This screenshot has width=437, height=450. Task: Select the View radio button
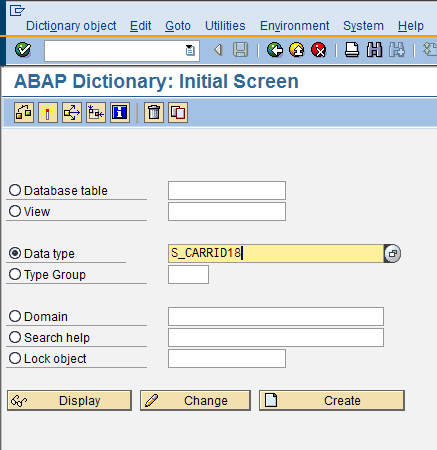click(15, 211)
